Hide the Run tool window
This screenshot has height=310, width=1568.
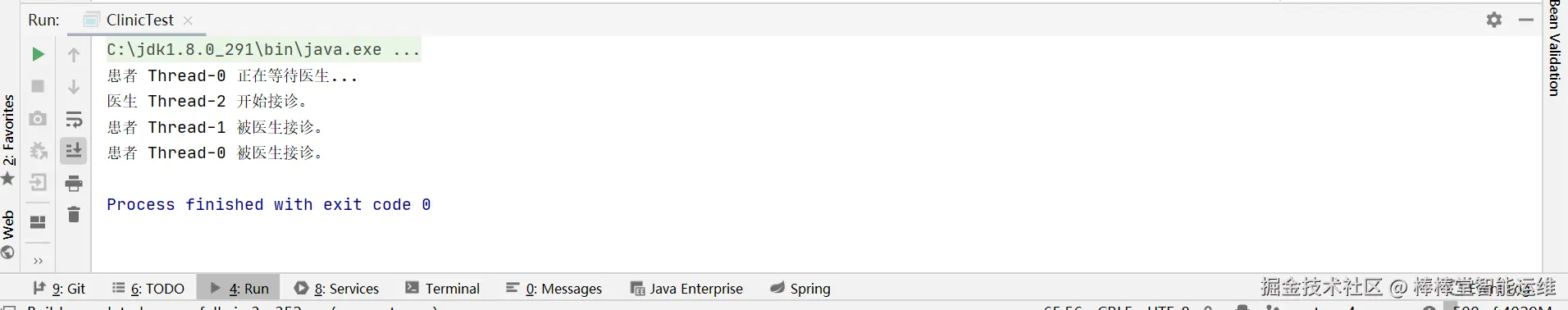(1526, 20)
